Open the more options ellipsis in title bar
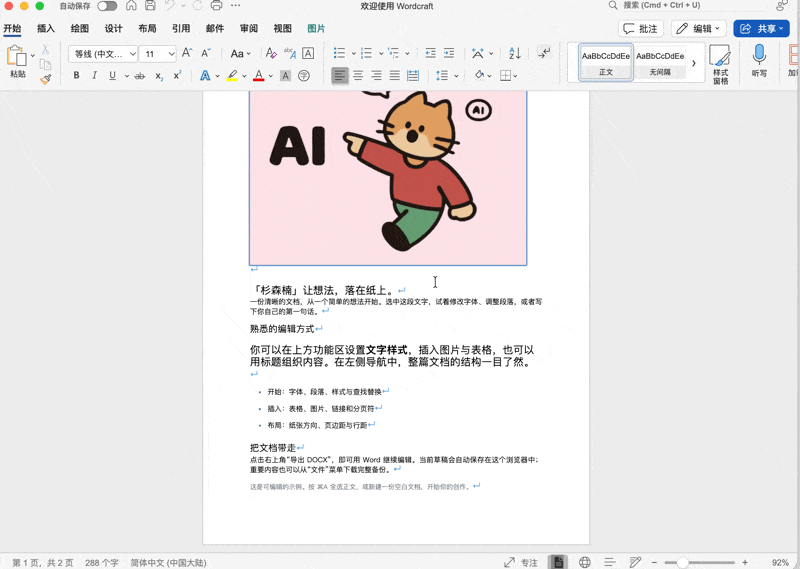This screenshot has width=800, height=569. 235,6
